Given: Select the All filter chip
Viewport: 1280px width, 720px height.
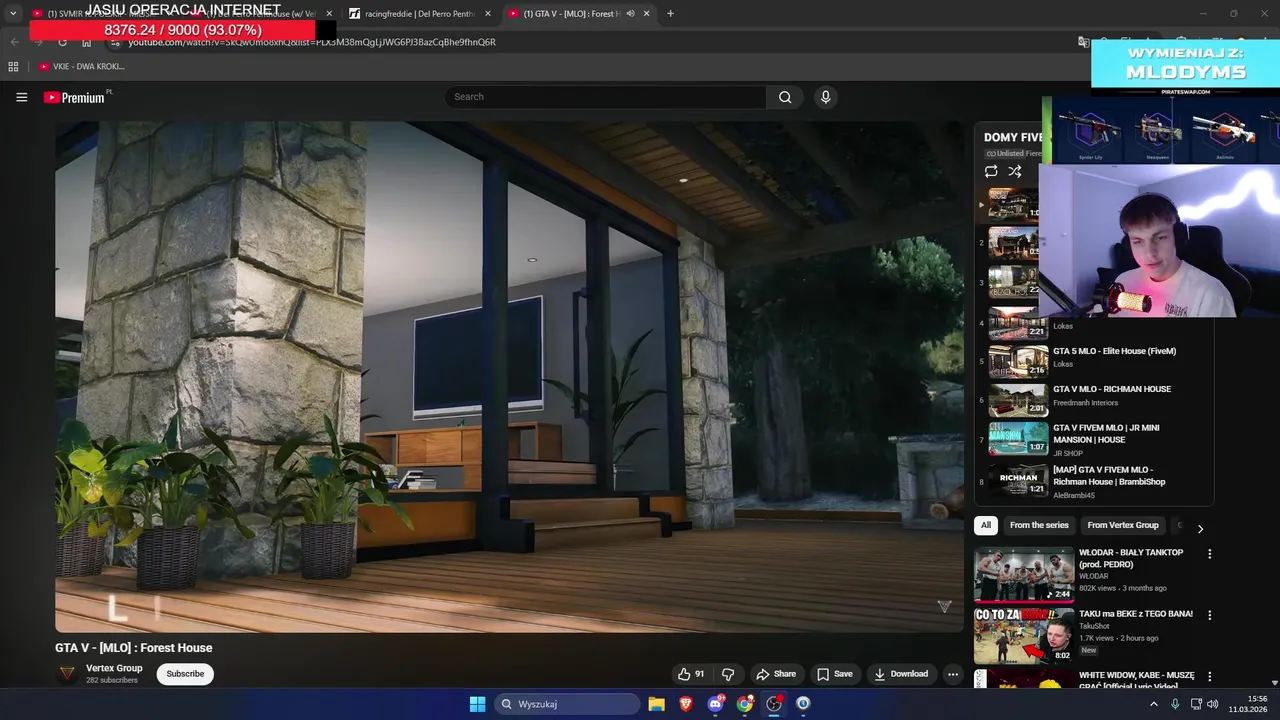Looking at the screenshot, I should [986, 525].
